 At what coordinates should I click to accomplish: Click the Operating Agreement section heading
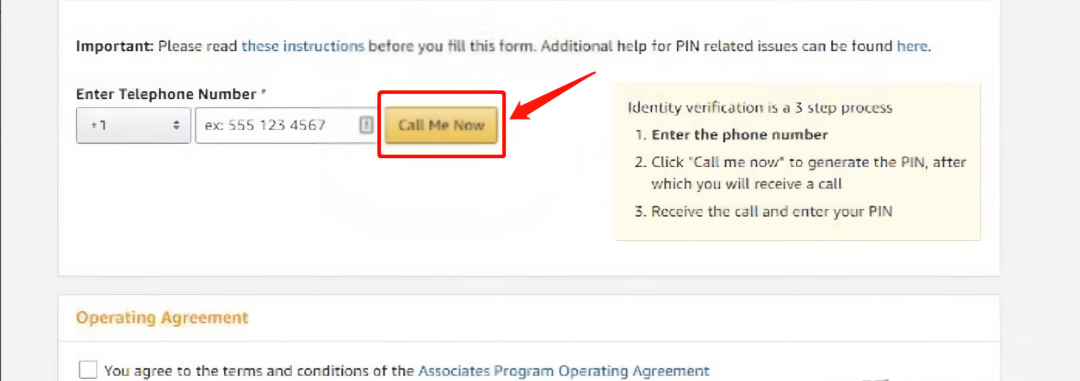pos(162,318)
